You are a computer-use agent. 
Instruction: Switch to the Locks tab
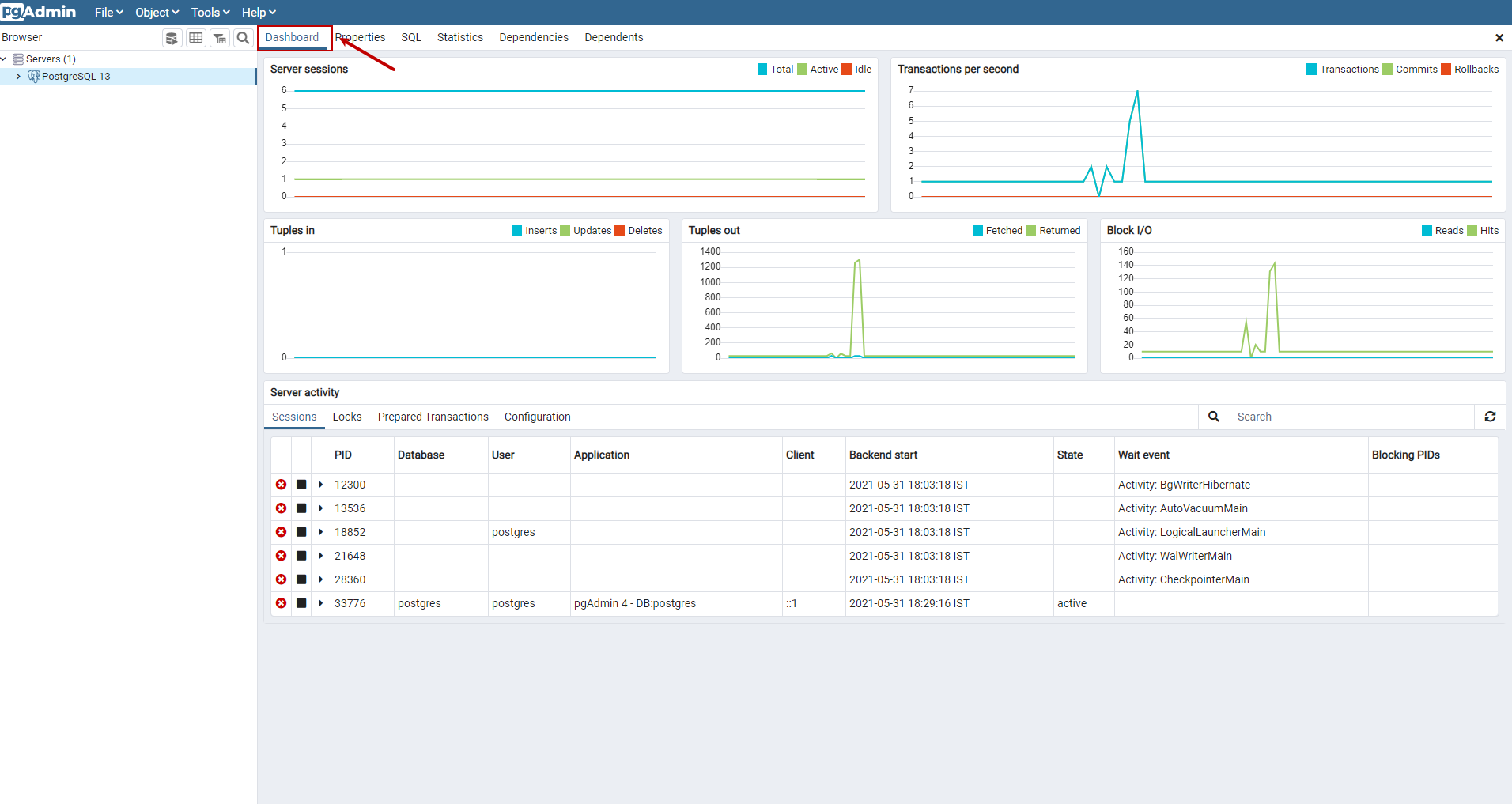pyautogui.click(x=347, y=417)
